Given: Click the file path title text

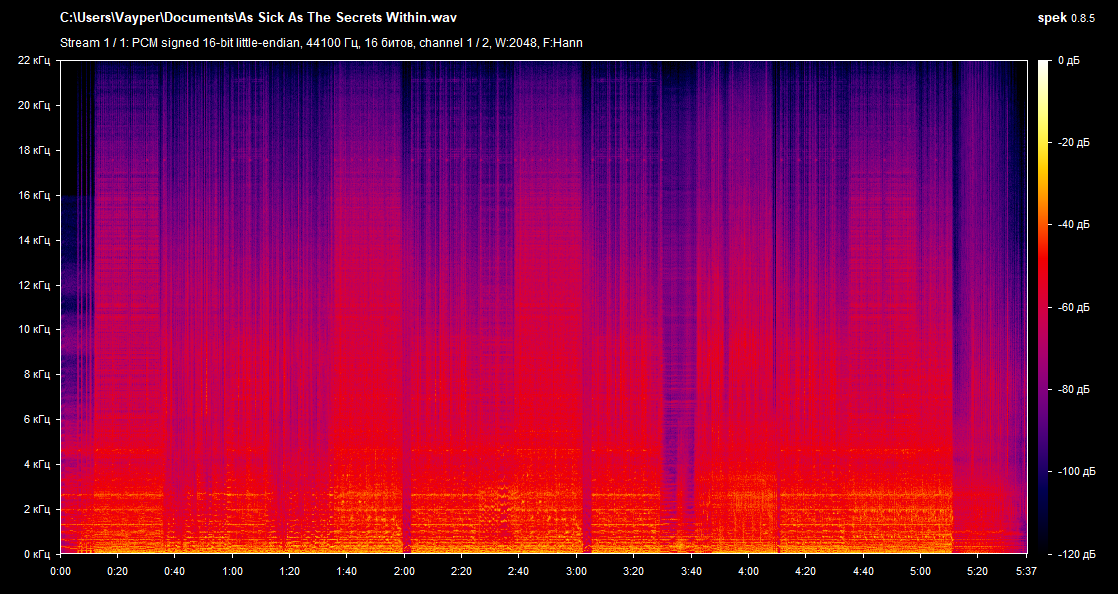Looking at the screenshot, I should click(258, 18).
